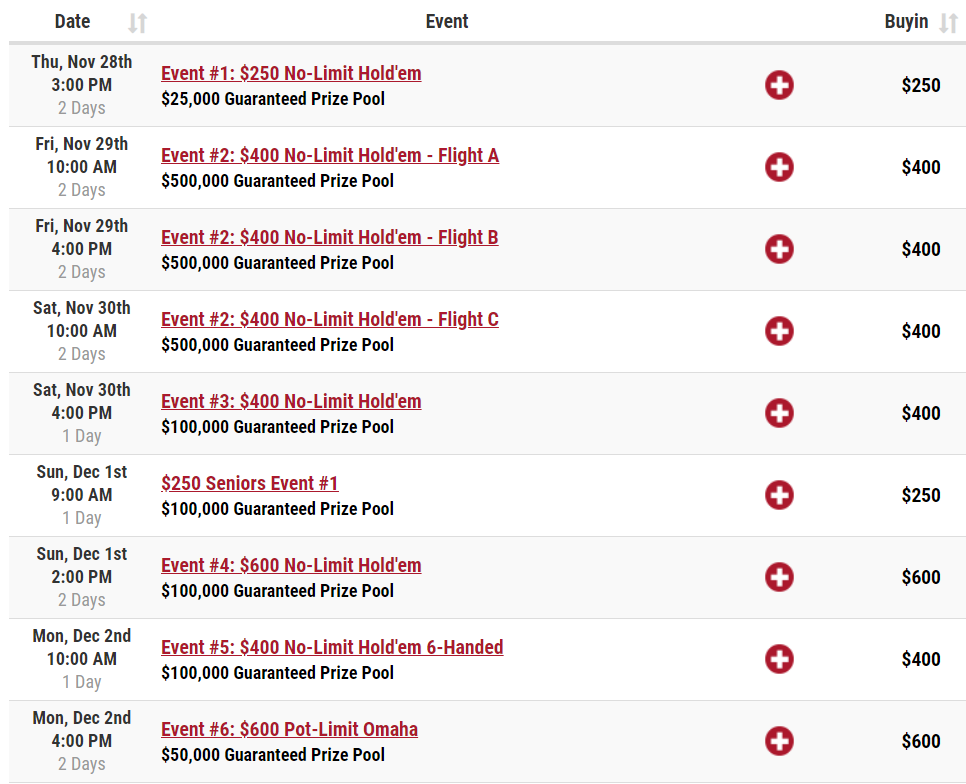Open Event #4: $600 No-Limit Hold'em link
Screen dimensions: 966x784
coord(291,565)
